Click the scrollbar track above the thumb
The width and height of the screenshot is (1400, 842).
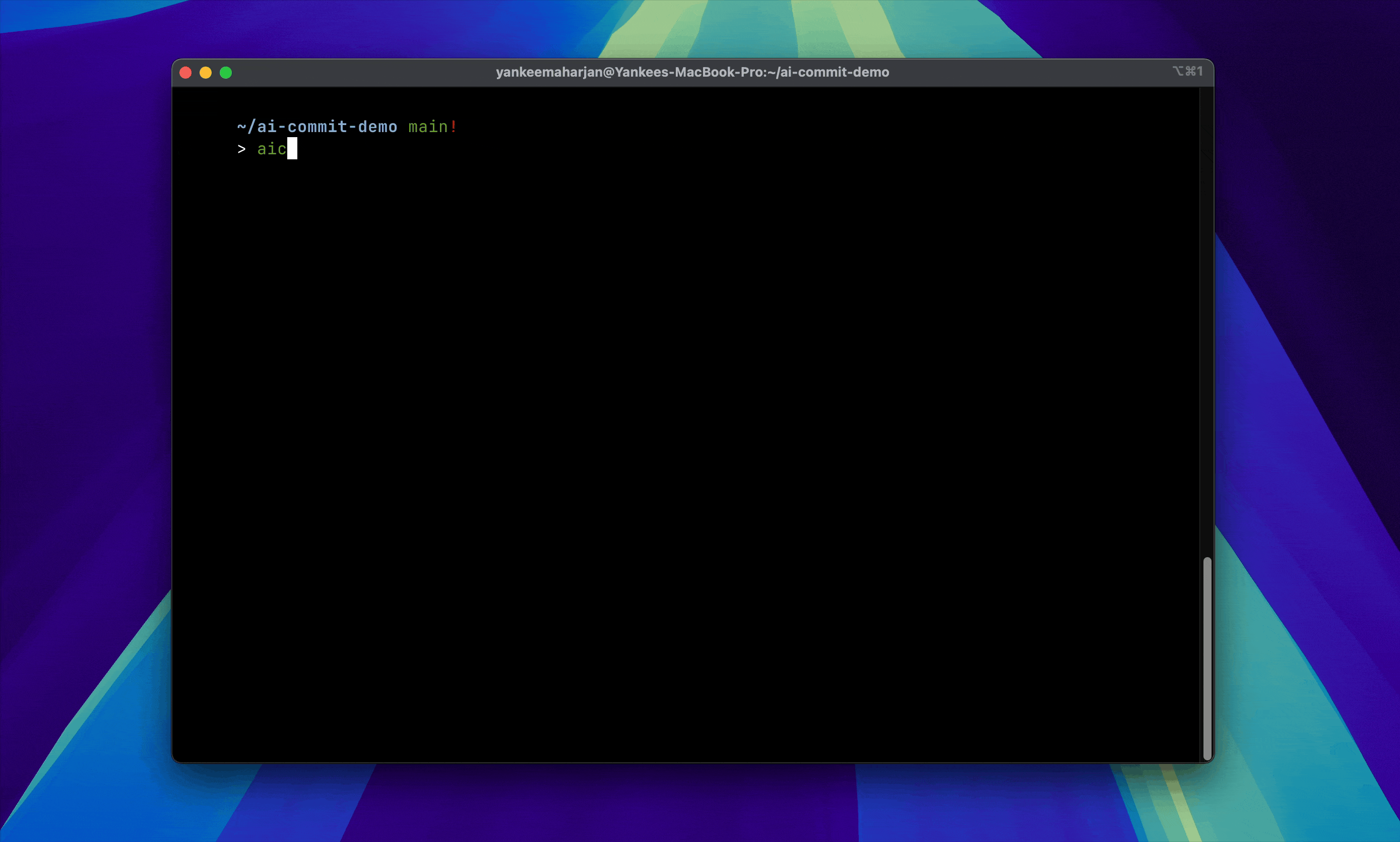(x=1207, y=318)
